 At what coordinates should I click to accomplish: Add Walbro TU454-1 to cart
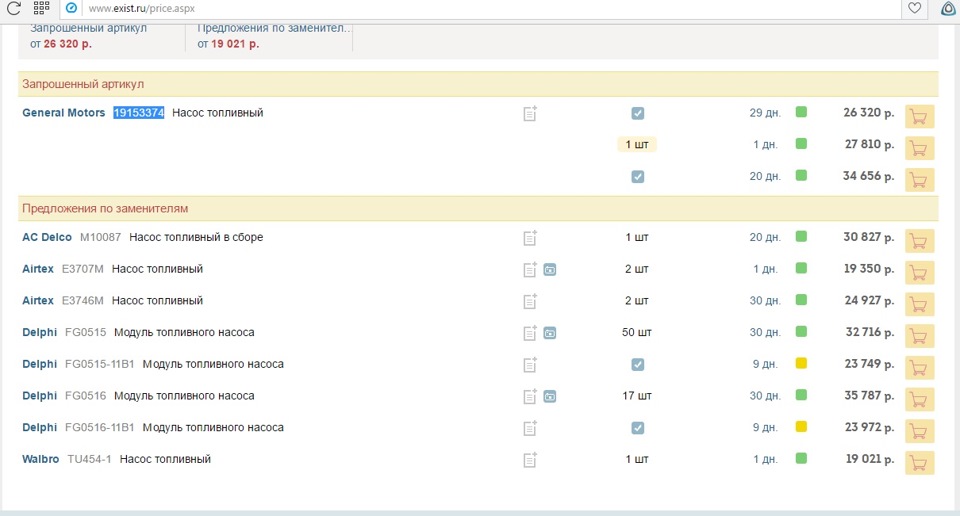tap(919, 463)
